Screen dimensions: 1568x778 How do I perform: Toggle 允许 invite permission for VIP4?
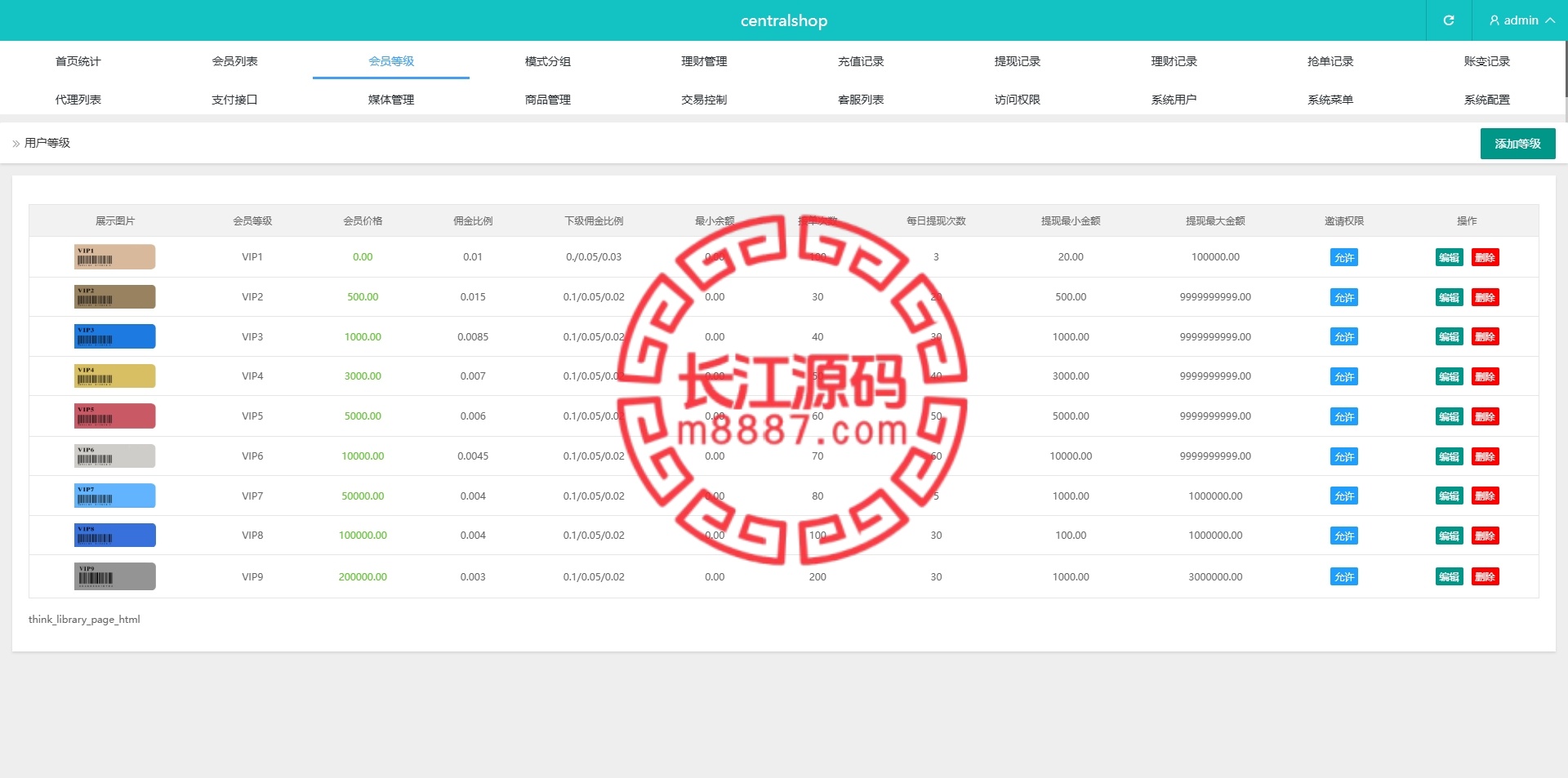pos(1344,376)
